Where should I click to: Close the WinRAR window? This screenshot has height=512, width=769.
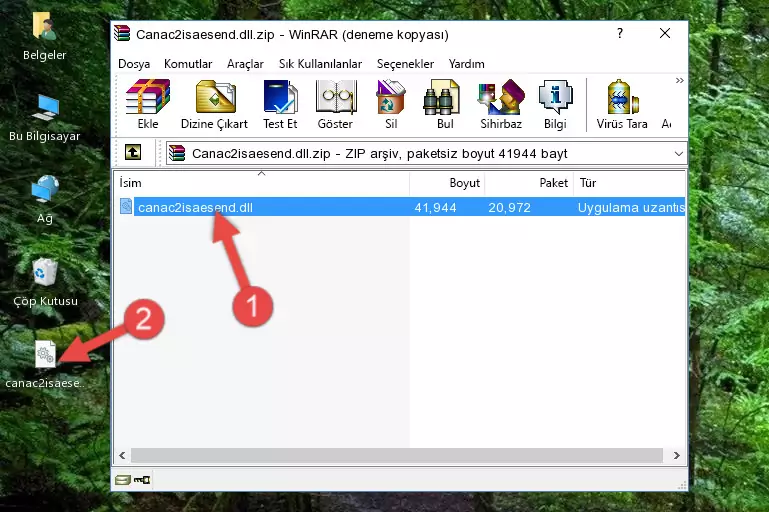point(665,33)
